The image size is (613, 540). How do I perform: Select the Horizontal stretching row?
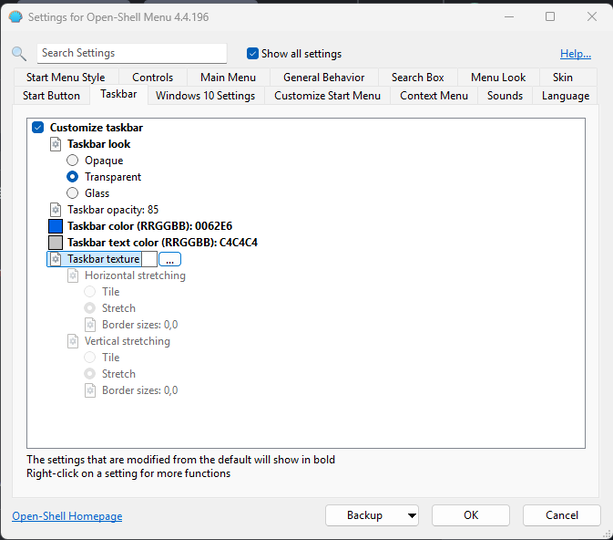[x=135, y=276]
